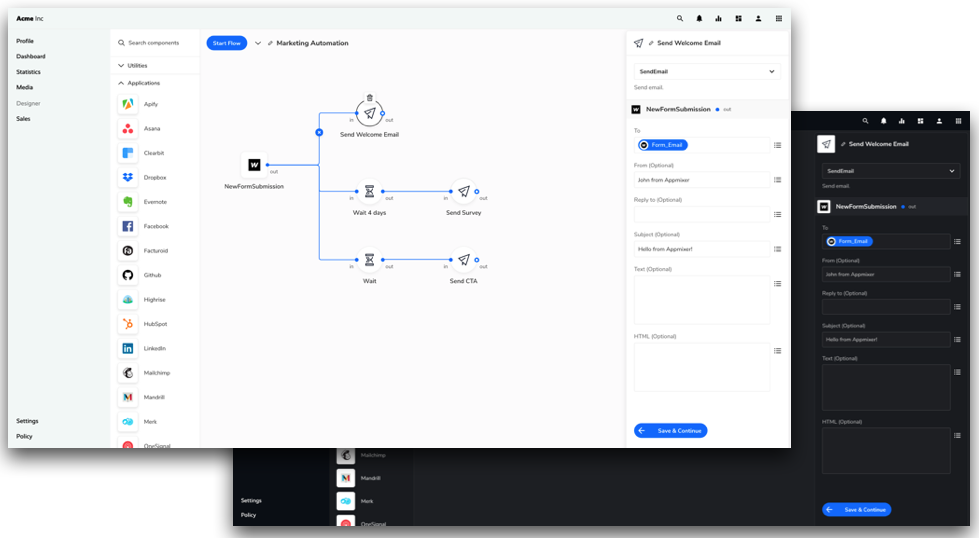979x538 pixels.
Task: Open Policy in the light window sidebar
Action: (x=24, y=436)
